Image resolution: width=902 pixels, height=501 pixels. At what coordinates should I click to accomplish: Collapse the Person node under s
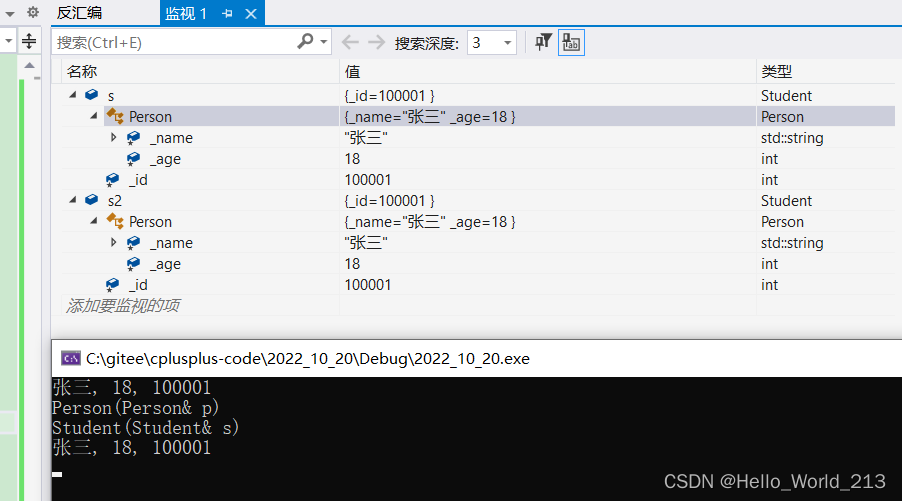click(x=94, y=116)
